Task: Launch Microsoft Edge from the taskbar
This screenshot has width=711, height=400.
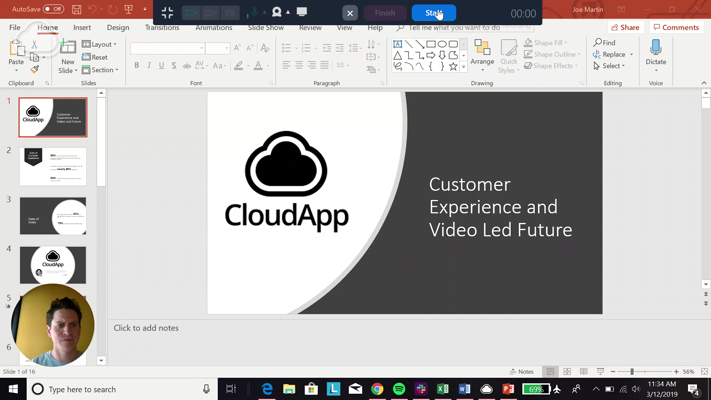Action: coord(267,389)
